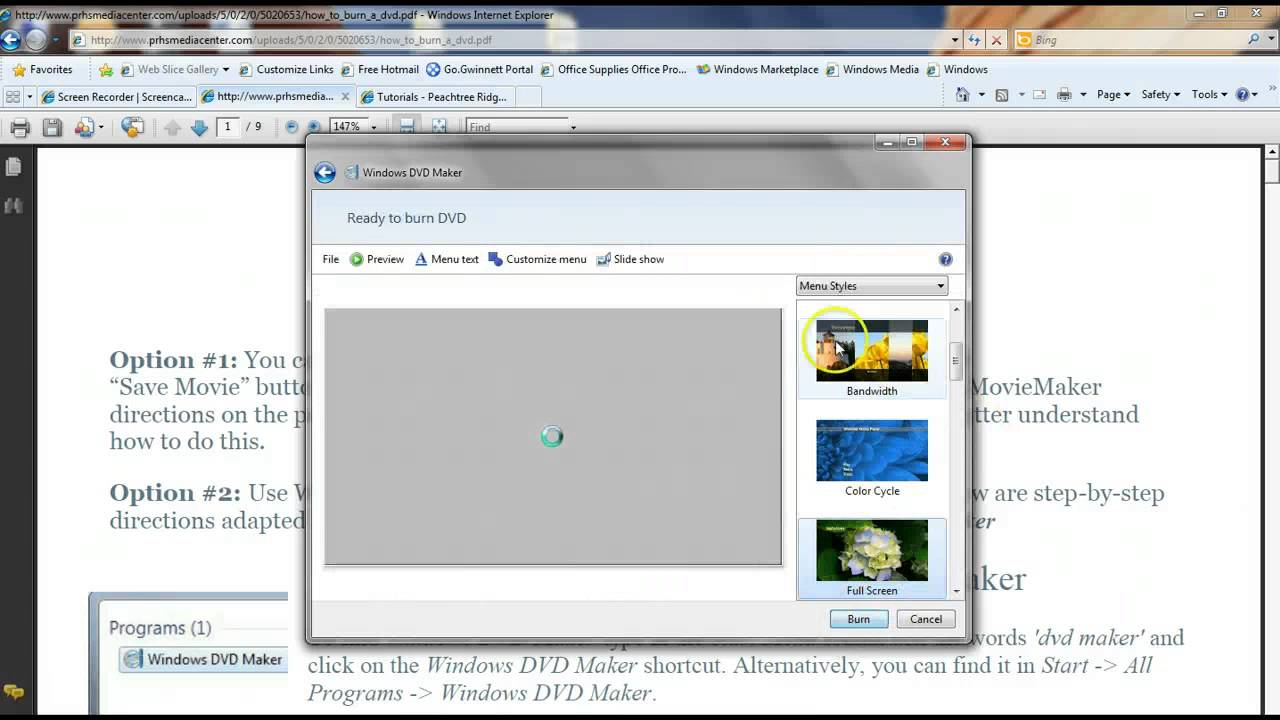Open Menu text in DVD Maker toolbar
The image size is (1280, 720).
tap(447, 259)
